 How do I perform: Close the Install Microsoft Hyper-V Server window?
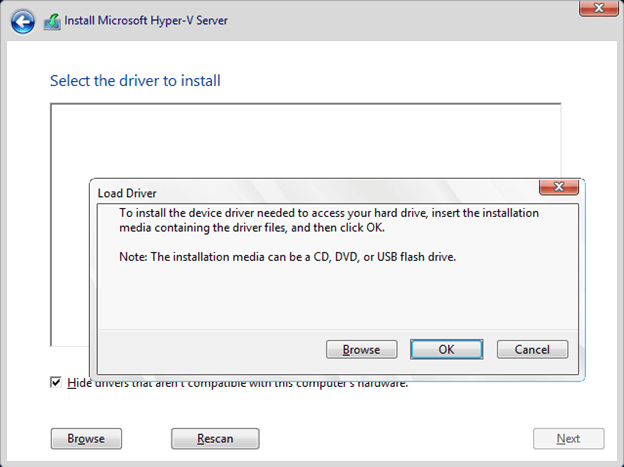coord(596,8)
